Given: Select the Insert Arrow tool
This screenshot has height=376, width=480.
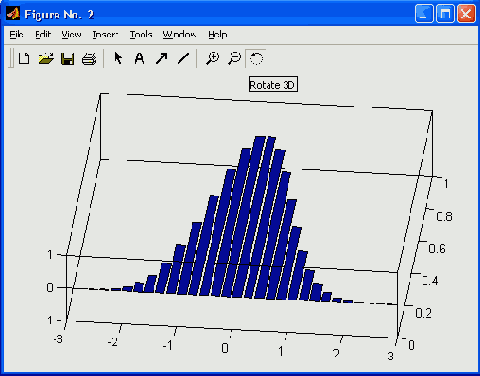Looking at the screenshot, I should point(161,59).
